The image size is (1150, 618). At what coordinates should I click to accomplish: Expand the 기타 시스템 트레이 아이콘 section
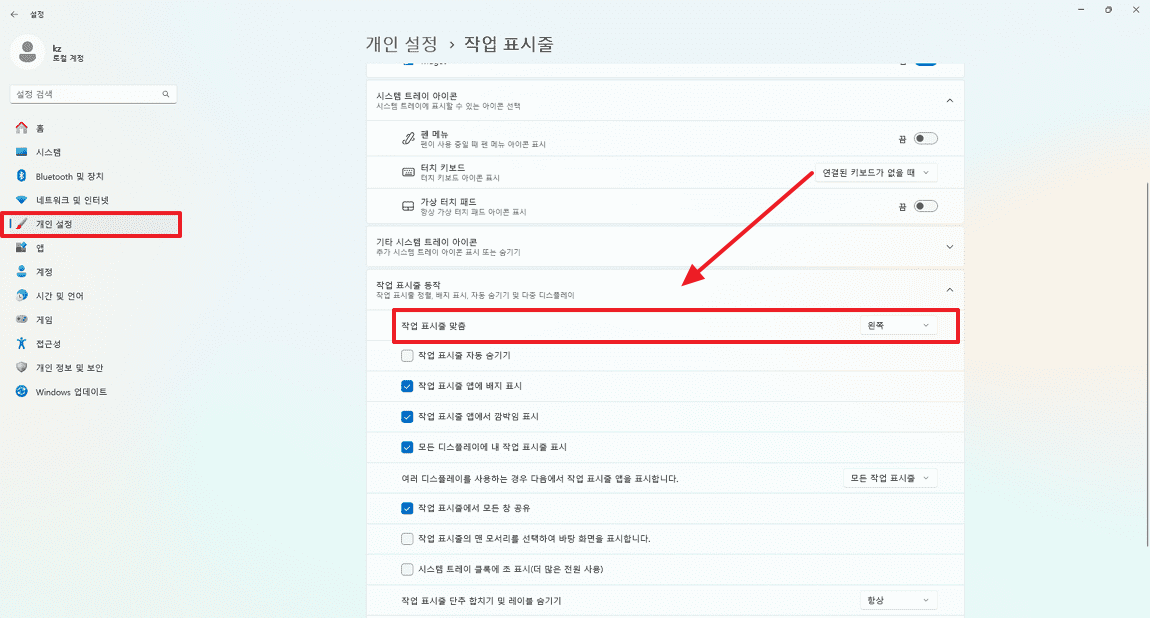coord(950,247)
